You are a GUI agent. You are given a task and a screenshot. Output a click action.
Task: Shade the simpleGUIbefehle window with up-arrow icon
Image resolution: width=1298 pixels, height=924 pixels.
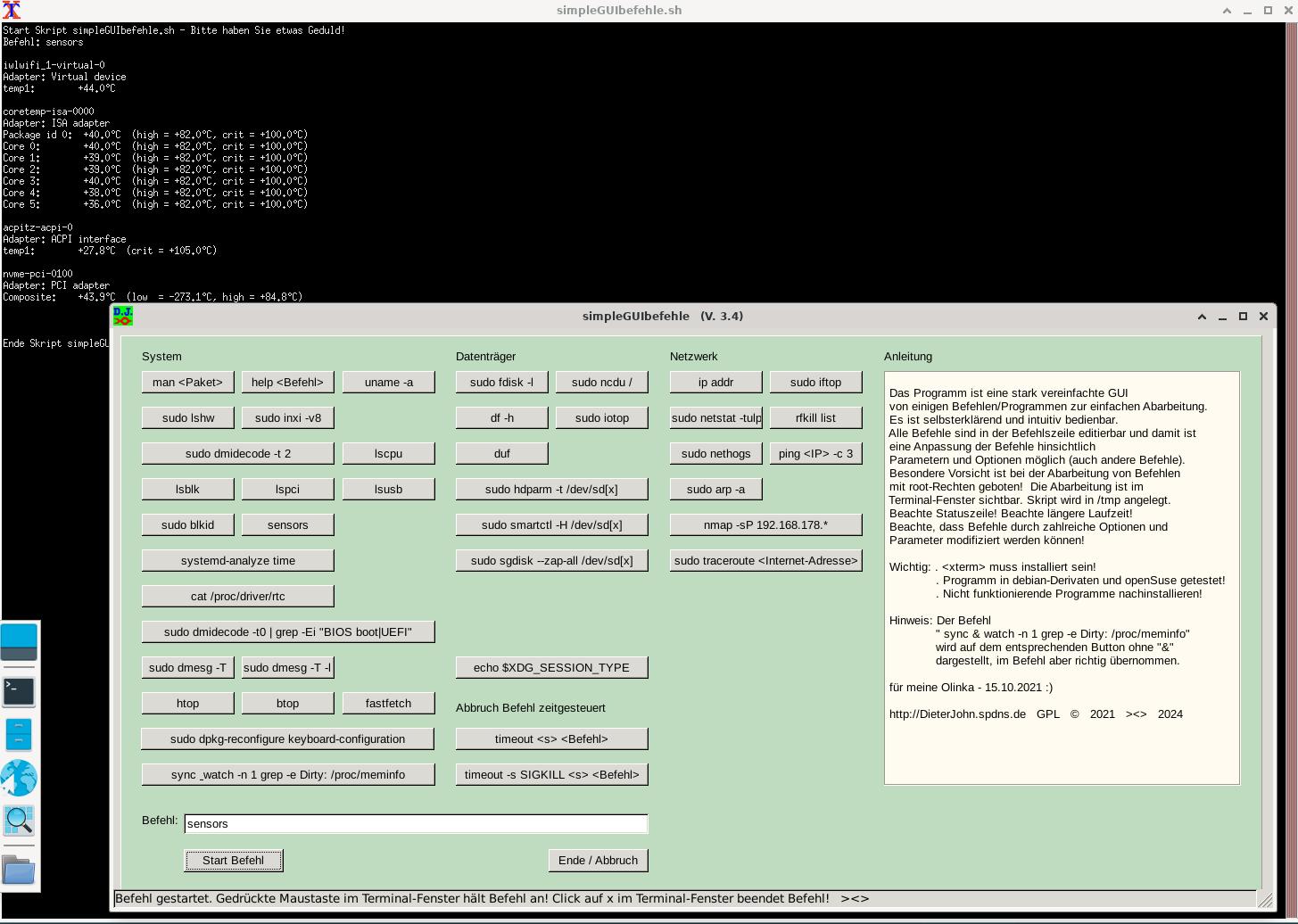point(1202,316)
